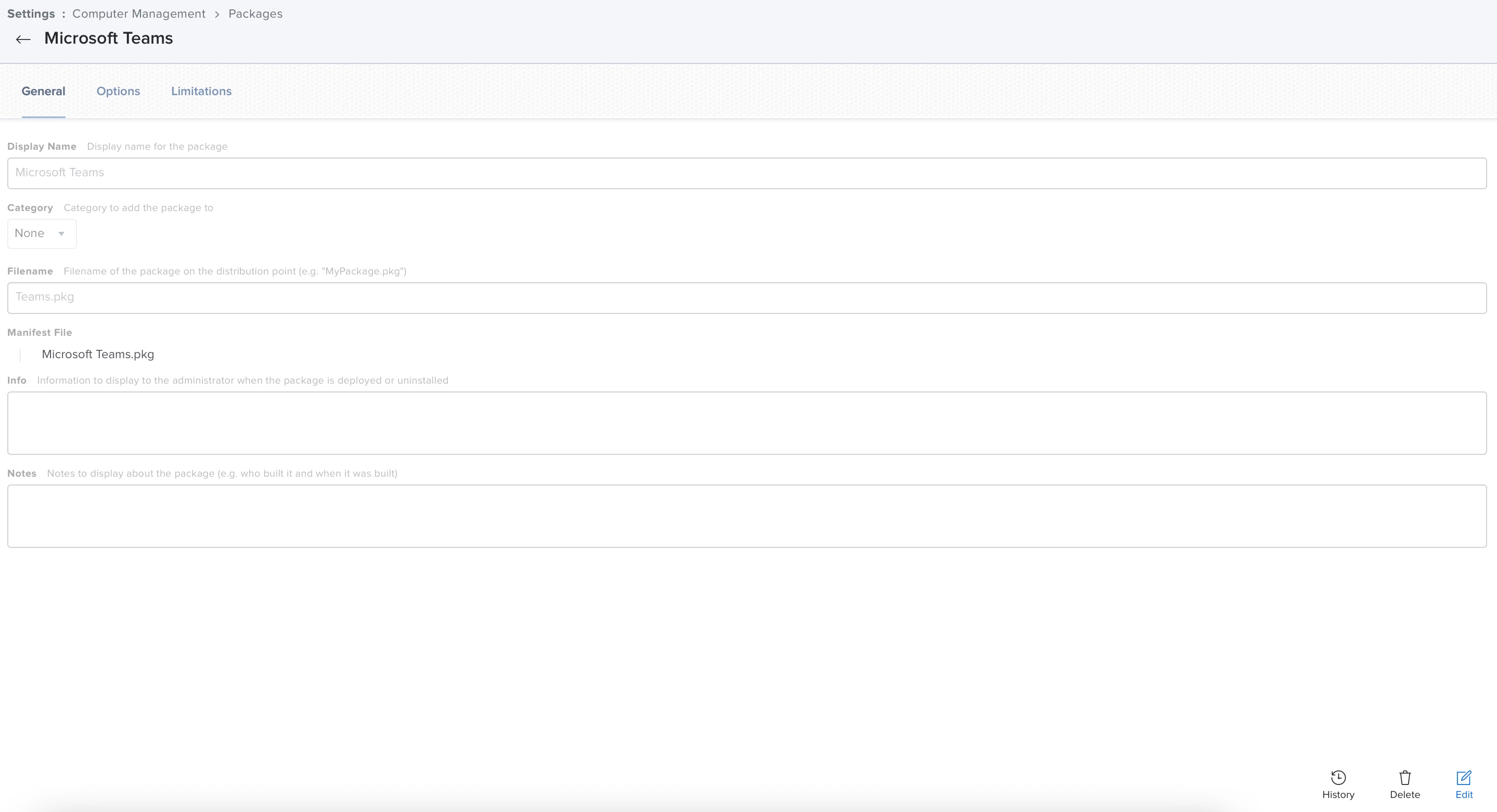This screenshot has width=1497, height=812.
Task: Click the Display Name input field
Action: (747, 173)
